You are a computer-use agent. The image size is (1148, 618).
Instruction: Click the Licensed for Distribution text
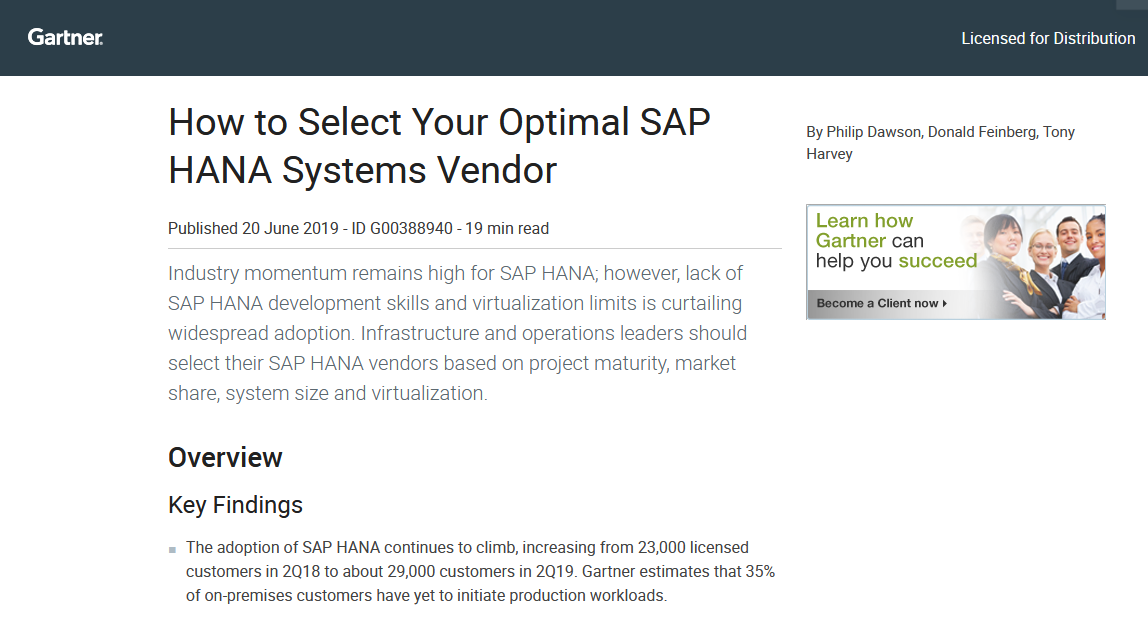(1048, 38)
